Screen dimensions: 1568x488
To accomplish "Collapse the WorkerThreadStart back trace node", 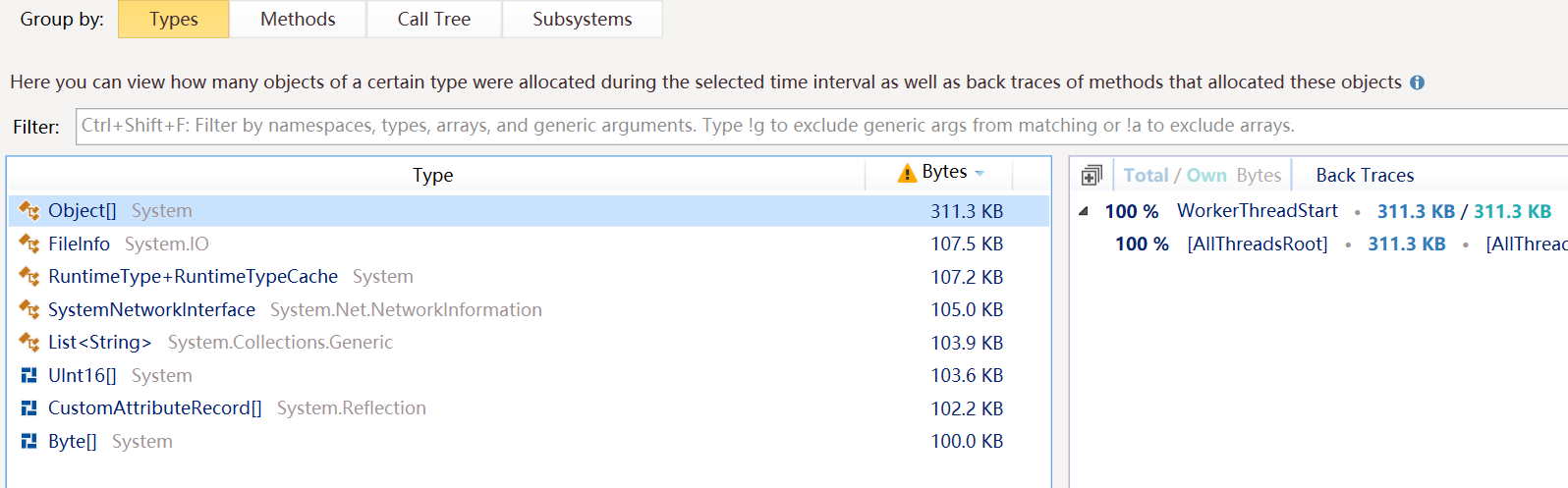I will click(x=1084, y=211).
